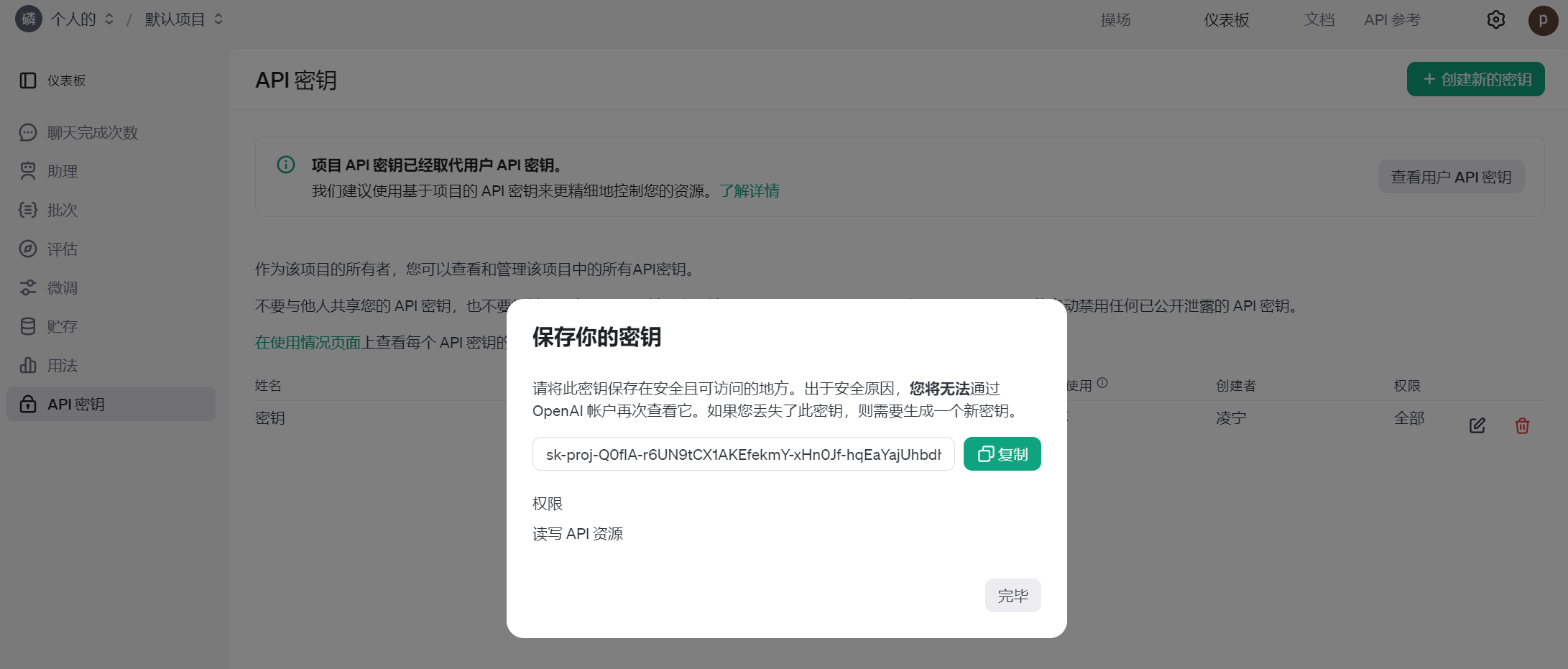
Task: Click the API 密钥 lock icon
Action: coord(28,404)
